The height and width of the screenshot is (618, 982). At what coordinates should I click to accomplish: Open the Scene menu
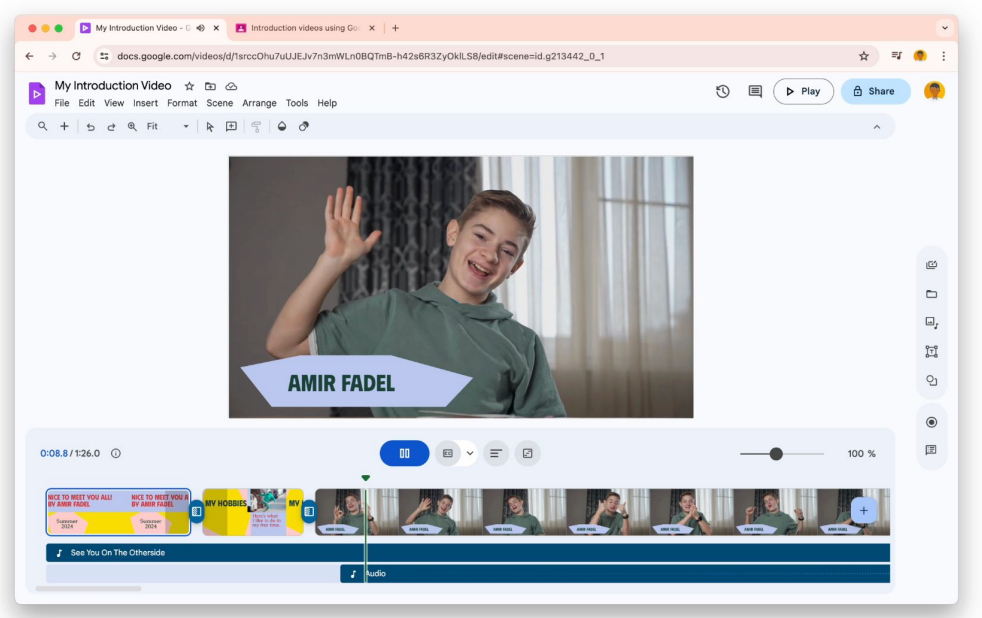pyautogui.click(x=219, y=103)
